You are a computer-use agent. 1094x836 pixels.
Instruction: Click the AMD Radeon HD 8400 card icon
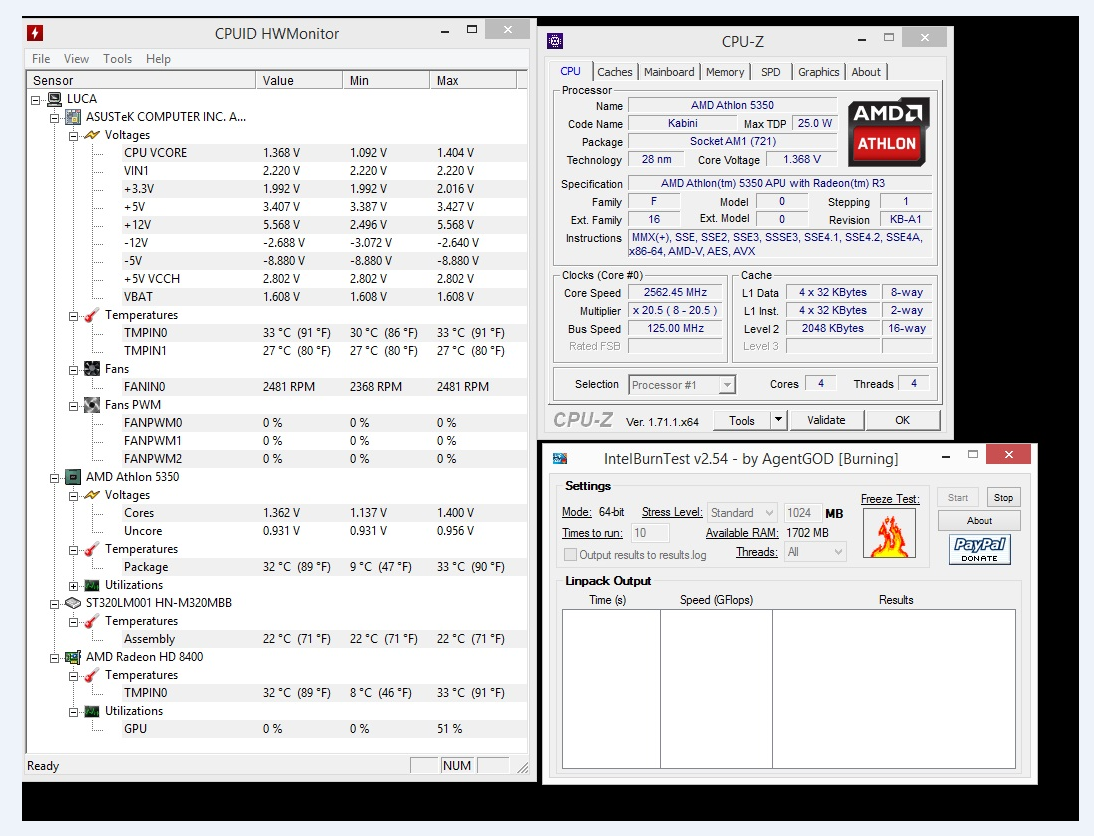coord(73,657)
